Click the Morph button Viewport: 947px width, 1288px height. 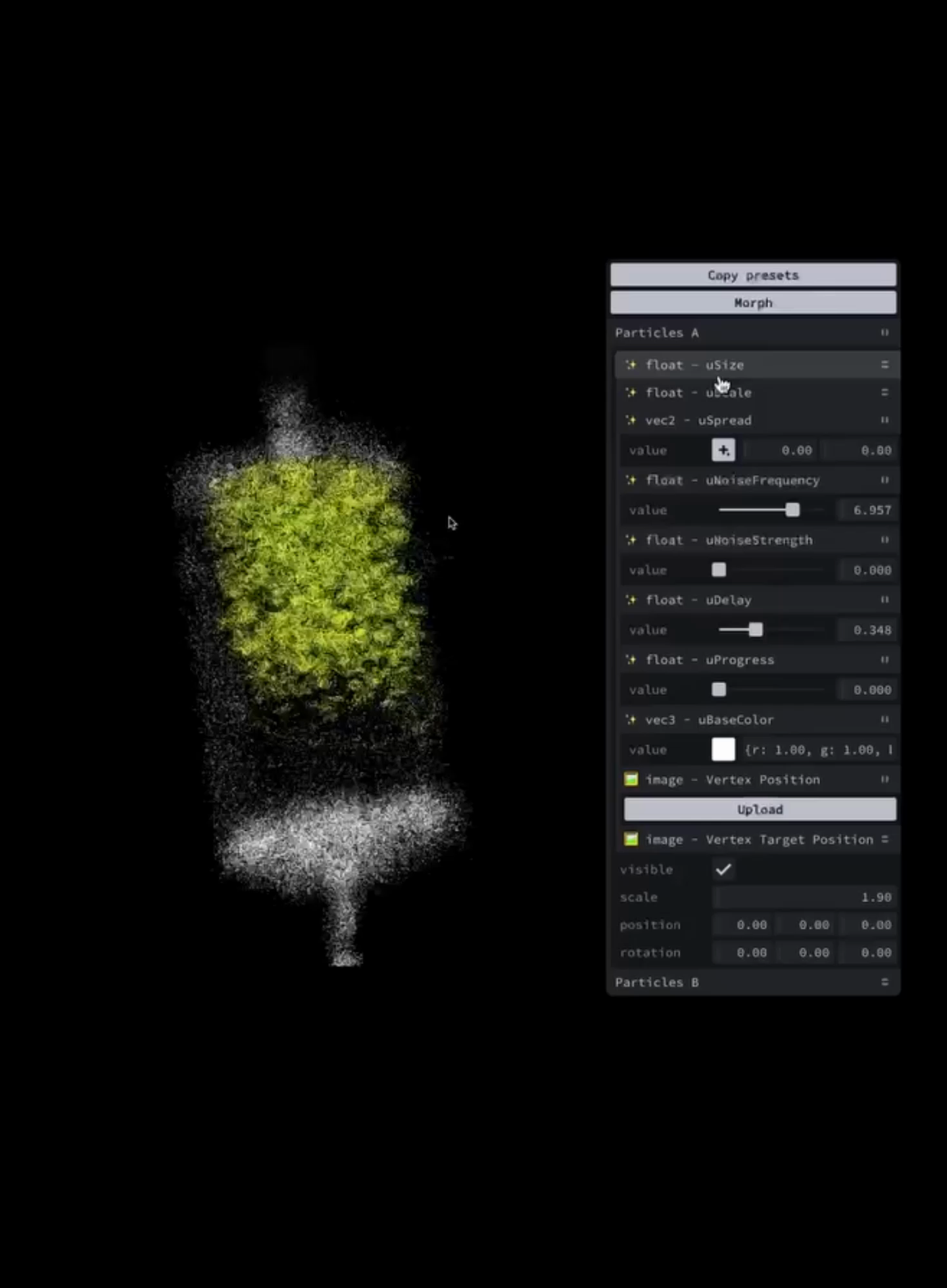tap(753, 302)
